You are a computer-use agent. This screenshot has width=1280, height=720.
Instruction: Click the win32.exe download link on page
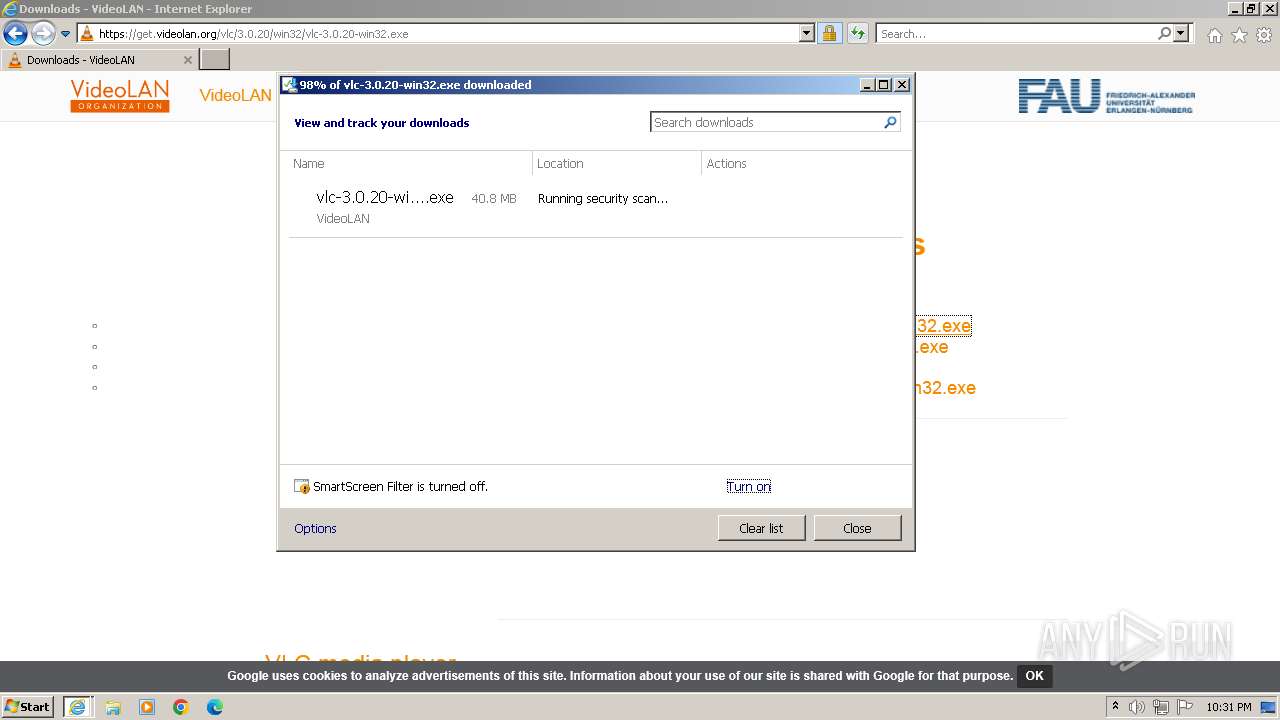943,326
